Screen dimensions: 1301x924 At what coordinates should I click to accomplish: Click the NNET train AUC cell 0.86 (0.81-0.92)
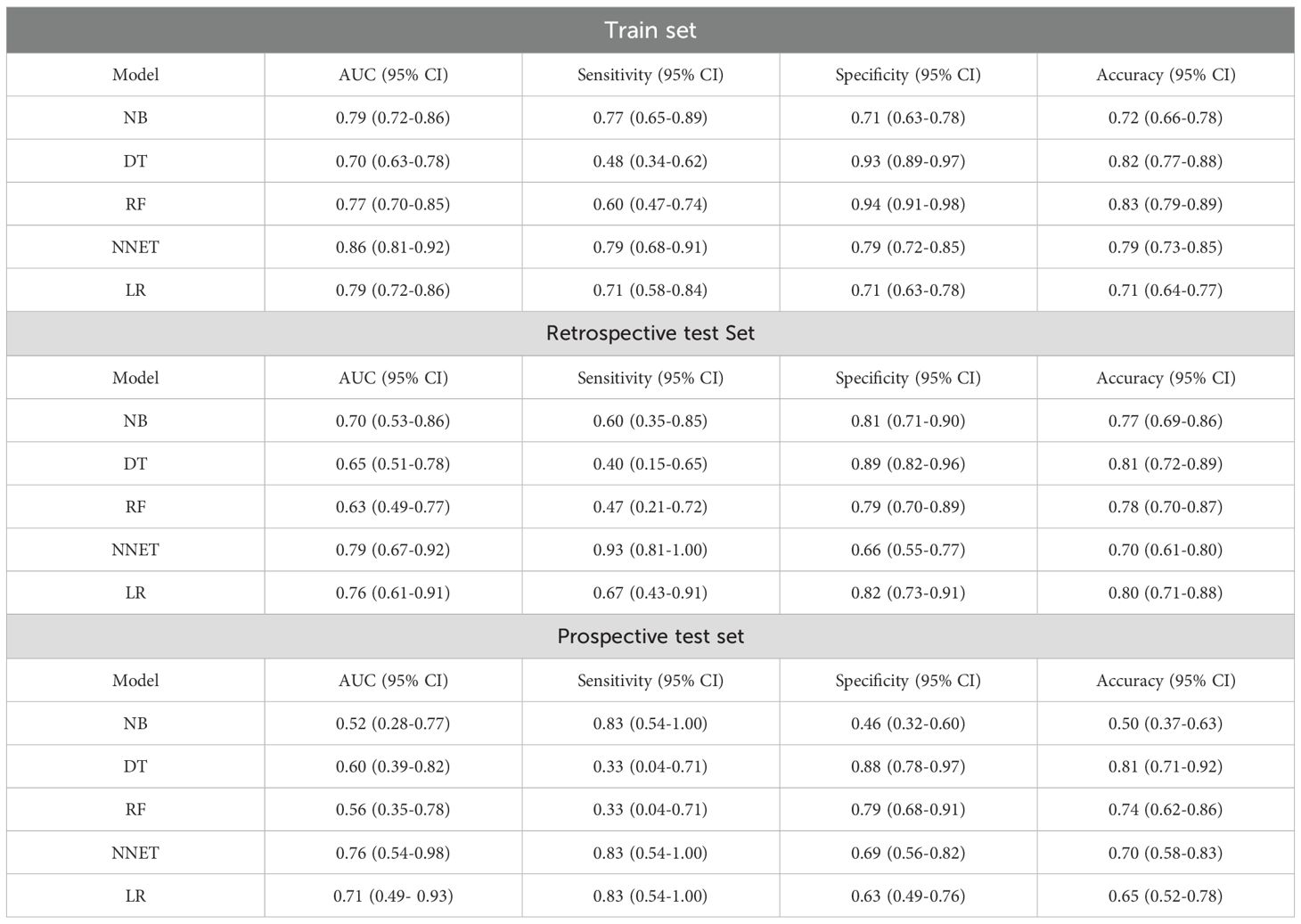pos(393,247)
